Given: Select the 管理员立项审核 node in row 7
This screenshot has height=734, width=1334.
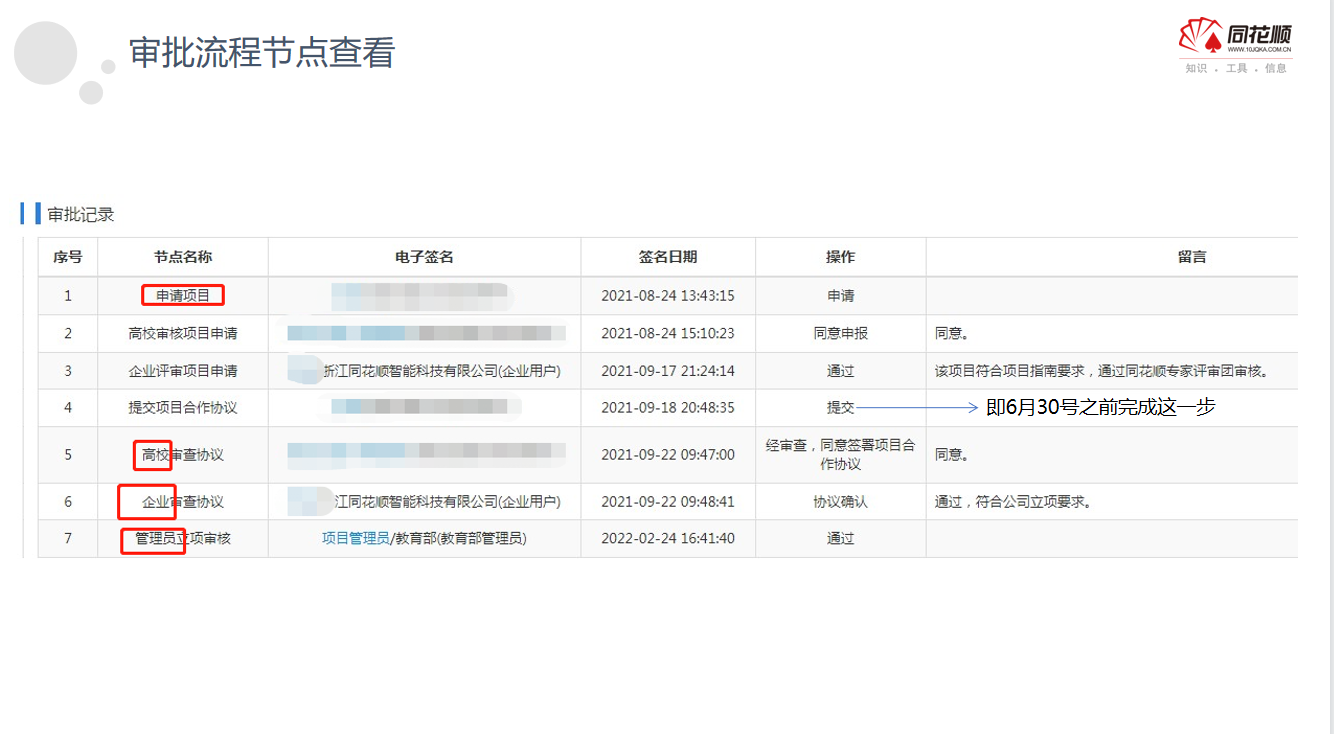Looking at the screenshot, I should 183,539.
